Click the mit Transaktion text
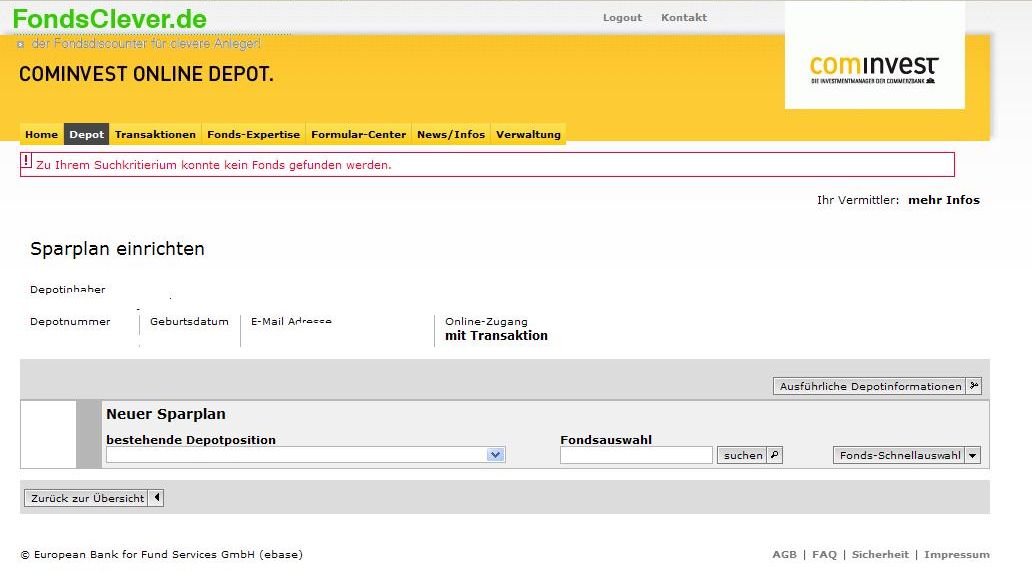The width and height of the screenshot is (1032, 581). point(496,336)
